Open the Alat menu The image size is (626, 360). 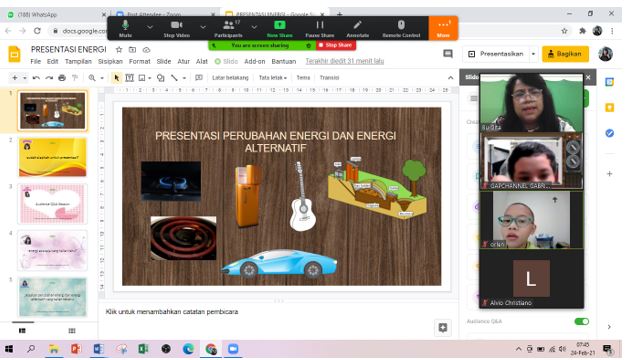[x=202, y=61]
